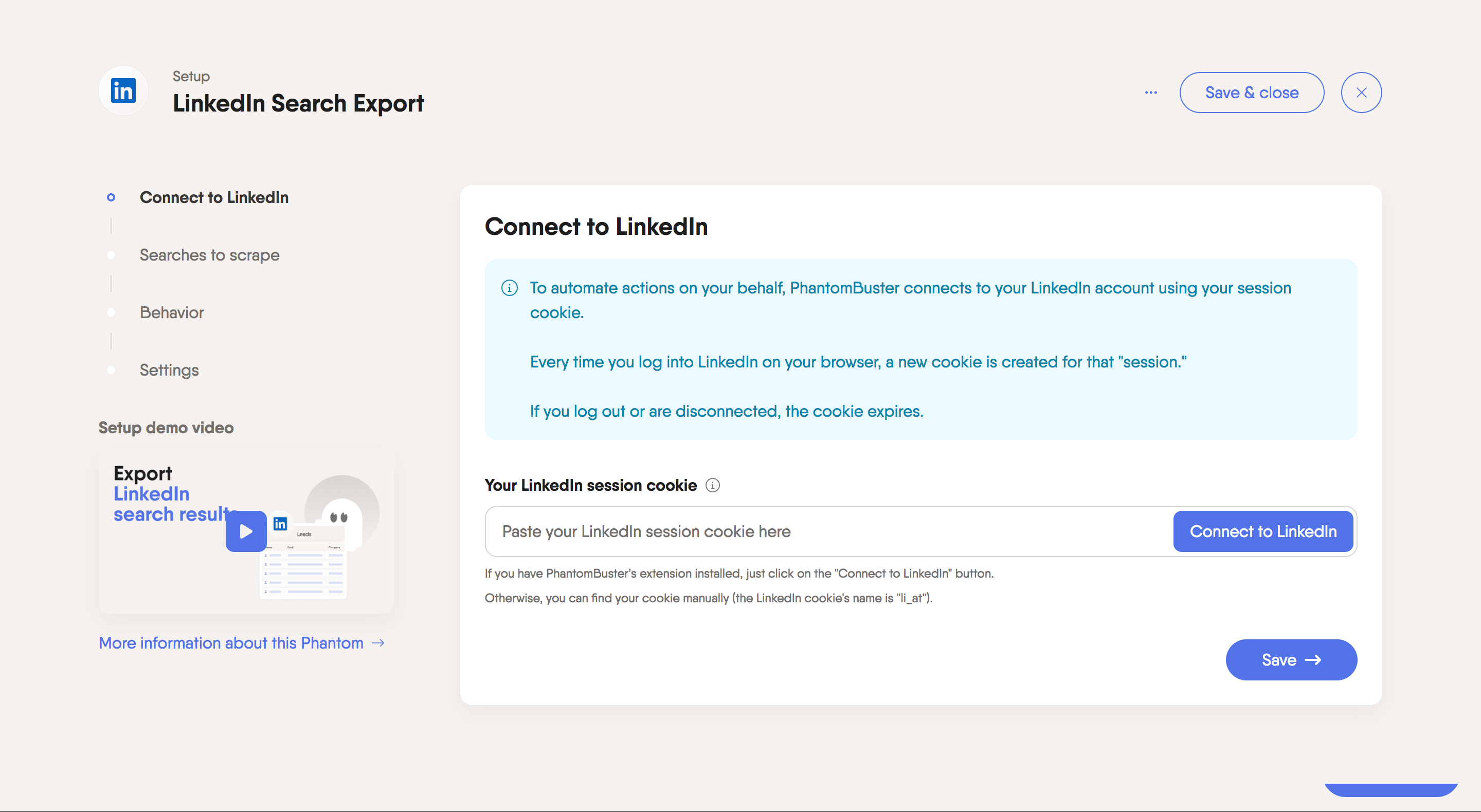
Task: Click the small LinkedIn icon in video thumbnail
Action: pyautogui.click(x=280, y=524)
